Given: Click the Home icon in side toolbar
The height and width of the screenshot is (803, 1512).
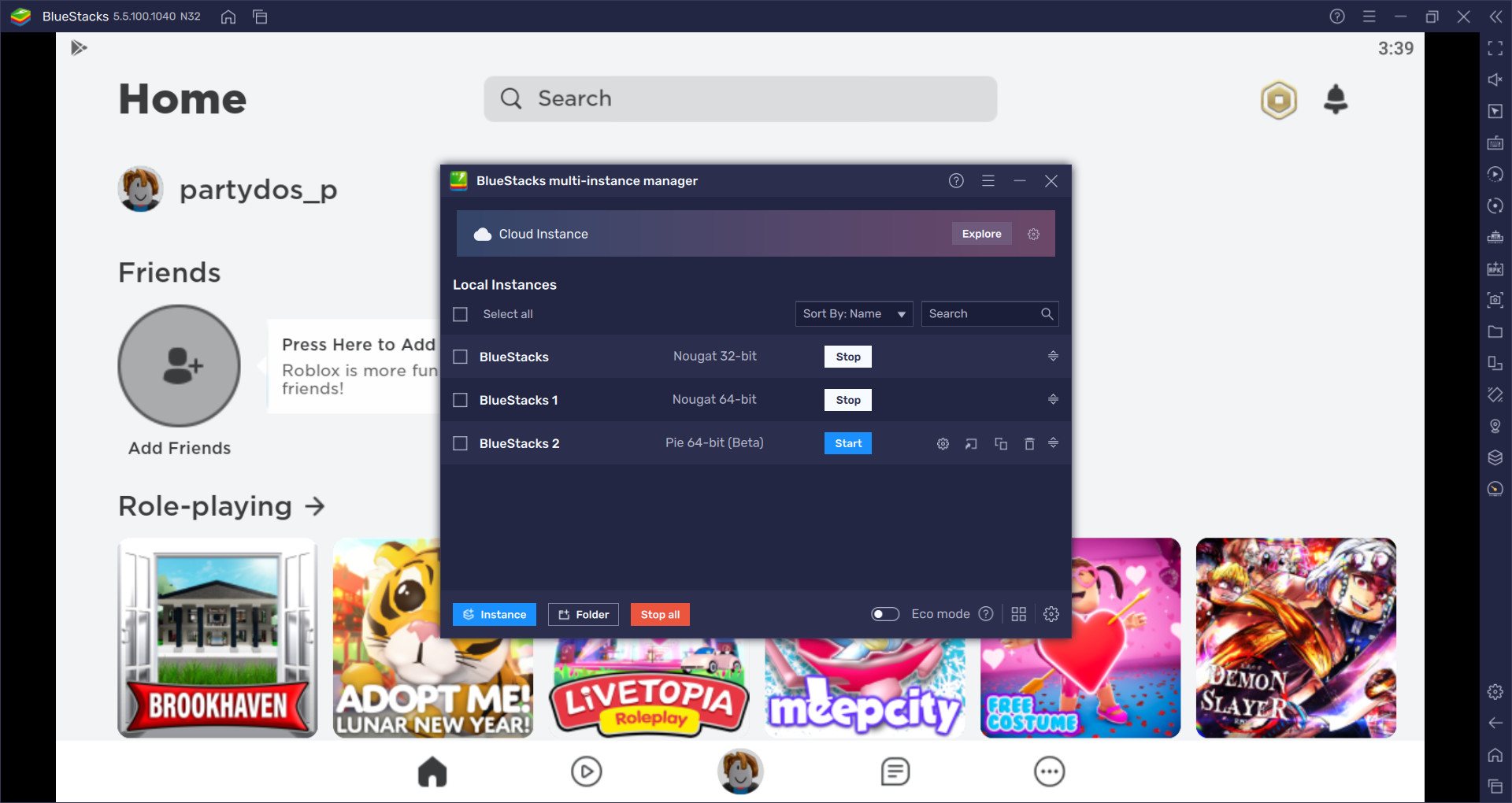Looking at the screenshot, I should (1495, 755).
